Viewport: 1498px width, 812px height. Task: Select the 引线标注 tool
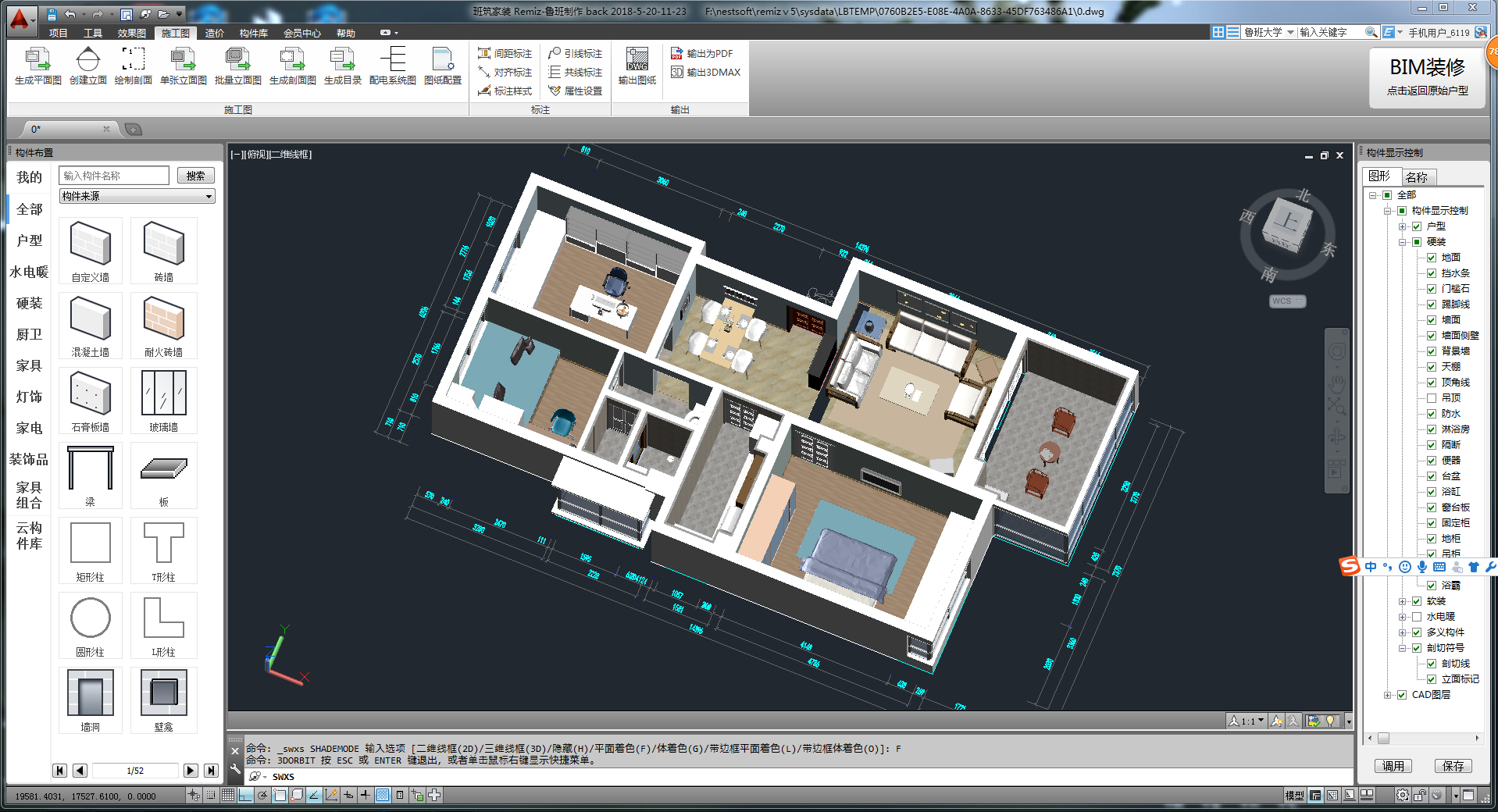[575, 53]
